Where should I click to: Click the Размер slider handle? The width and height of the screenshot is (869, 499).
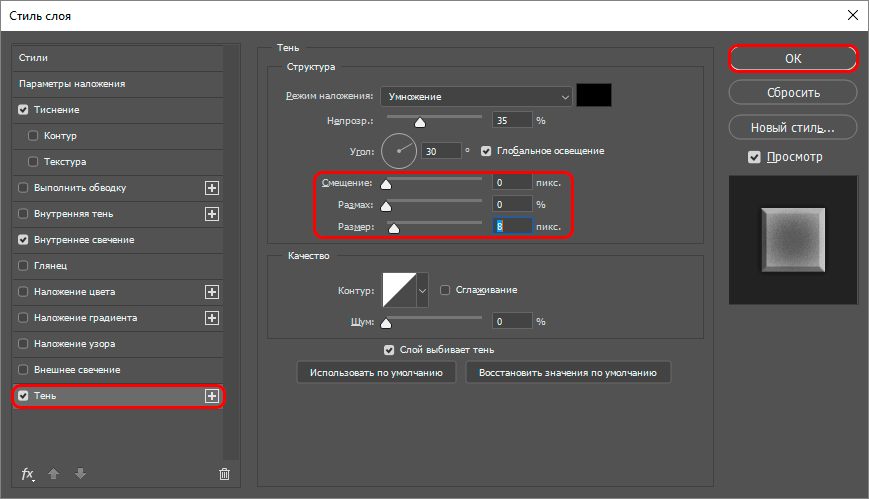click(394, 228)
